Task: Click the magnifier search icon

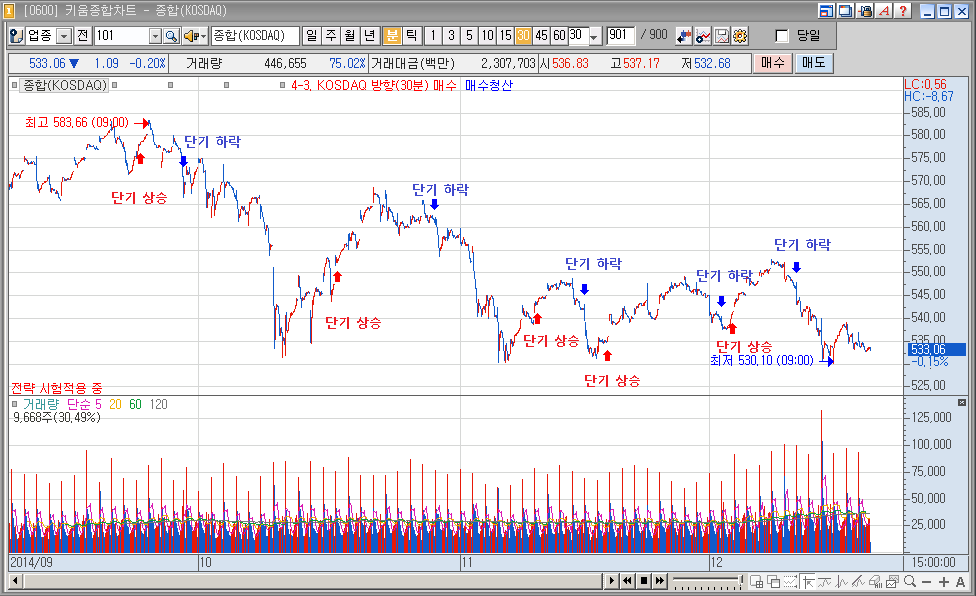Action: pyautogui.click(x=171, y=36)
